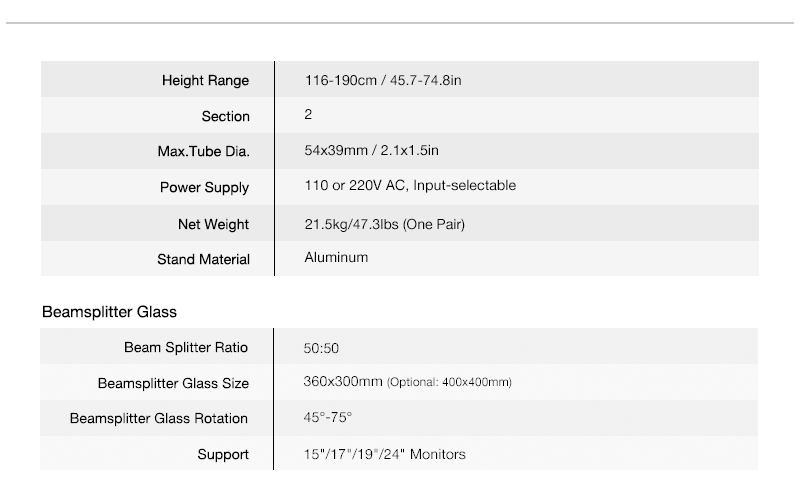The image size is (800, 495).
Task: Select the 54x39mm / 2.1x1.5in value
Action: tap(371, 151)
